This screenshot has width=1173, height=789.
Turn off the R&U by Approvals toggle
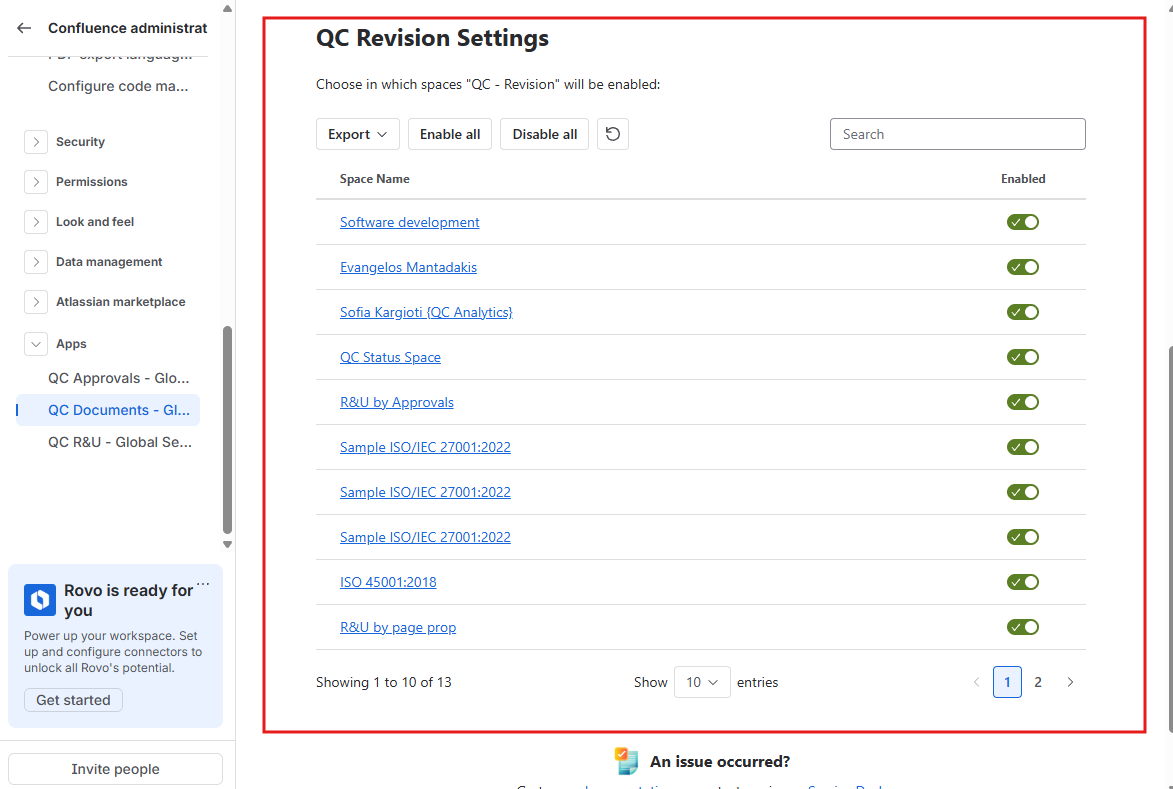pos(1023,402)
